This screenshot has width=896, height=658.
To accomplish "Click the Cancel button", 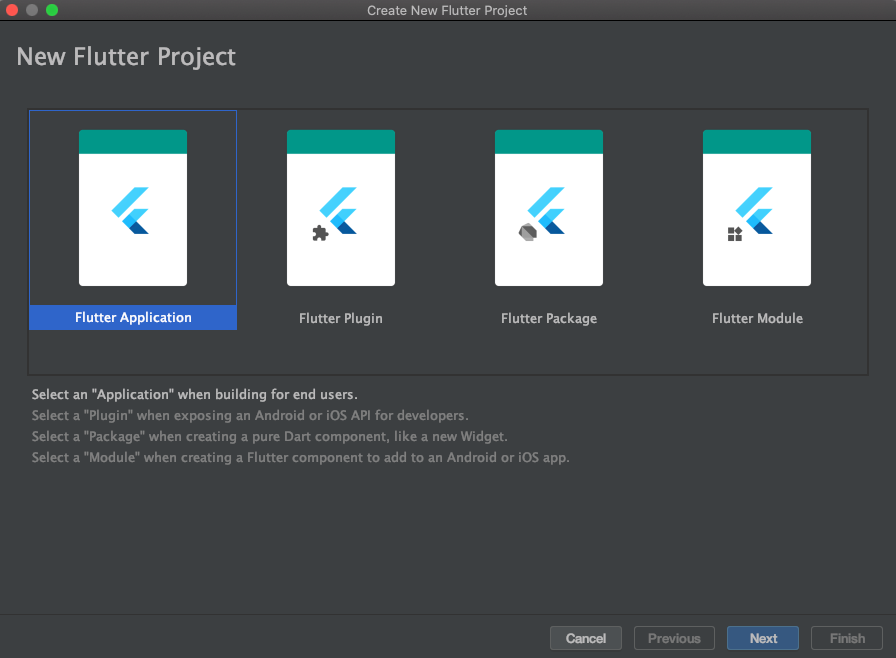I will pyautogui.click(x=586, y=638).
